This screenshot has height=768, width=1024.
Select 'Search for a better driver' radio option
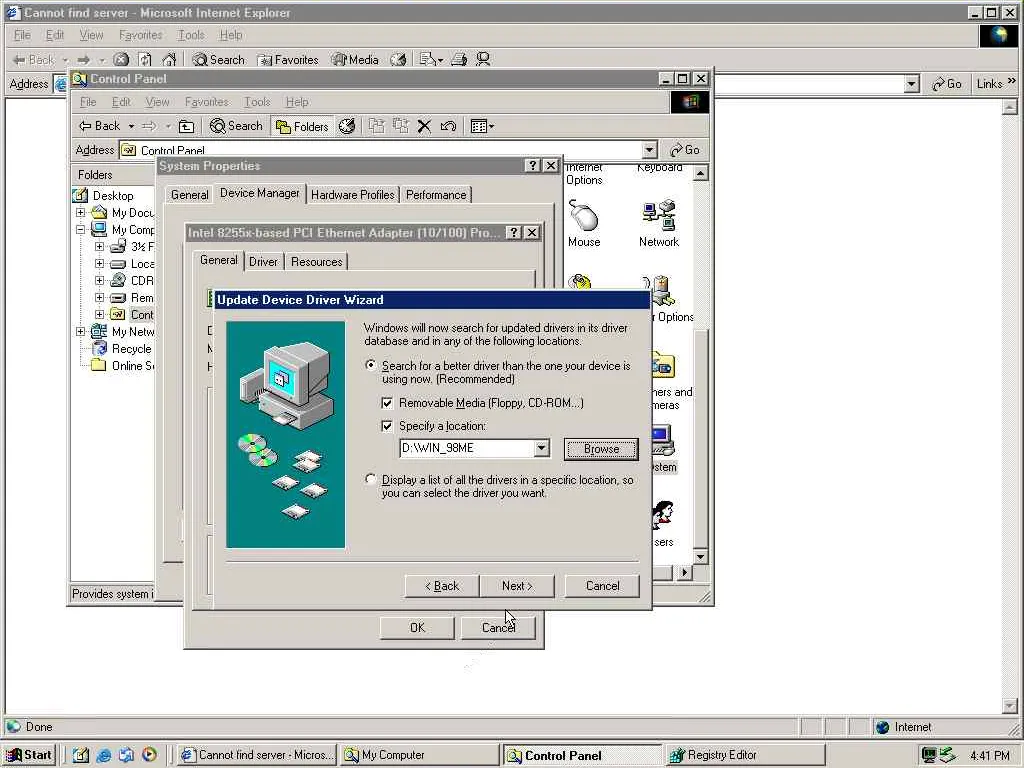click(371, 366)
